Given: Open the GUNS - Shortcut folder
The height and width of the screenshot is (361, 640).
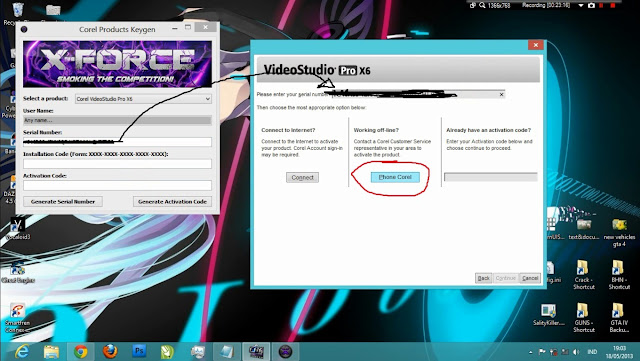Looking at the screenshot, I should point(583,317).
